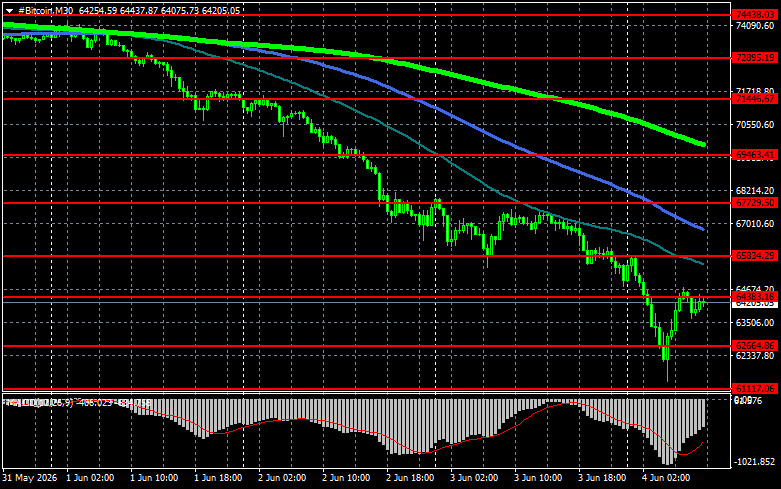Viewport: 781px width, 489px height.
Task: Click the 3 Jun 02:00 time label
Action: [474, 478]
